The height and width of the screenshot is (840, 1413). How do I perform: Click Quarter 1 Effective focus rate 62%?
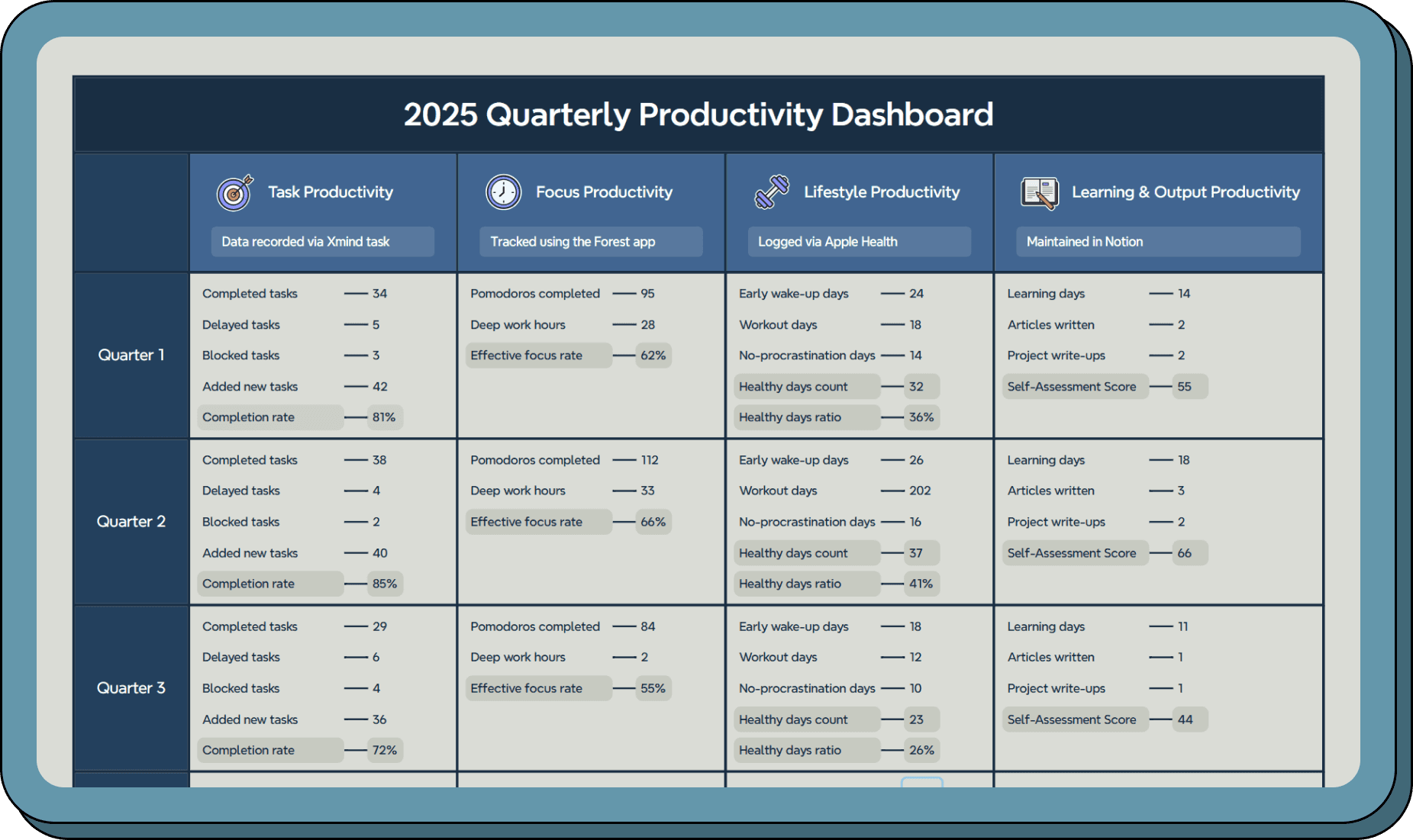point(653,356)
